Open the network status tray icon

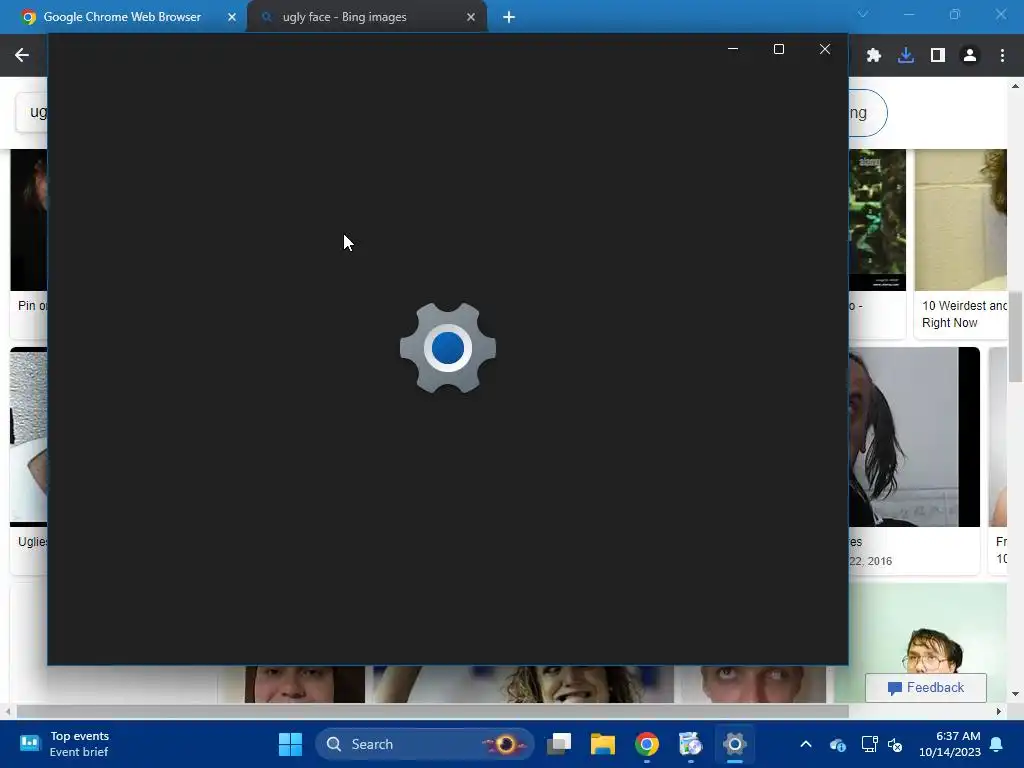pyautogui.click(x=869, y=744)
